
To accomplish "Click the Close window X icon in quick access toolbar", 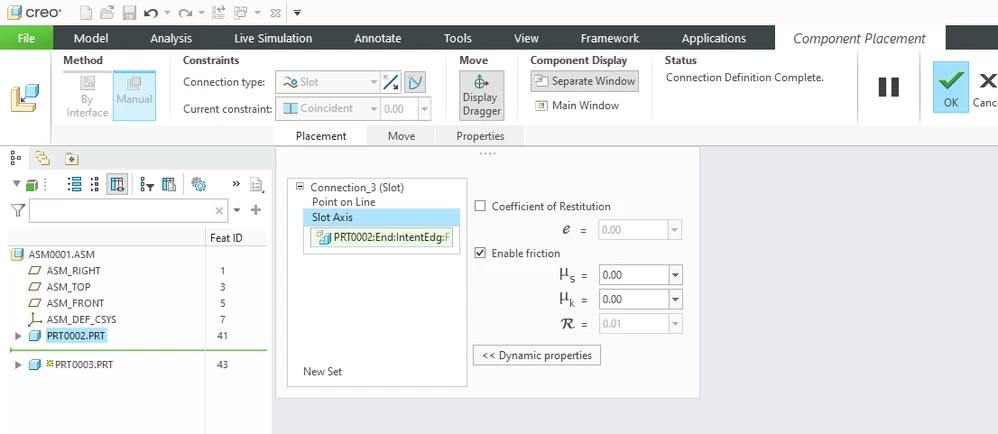I will pyautogui.click(x=275, y=13).
